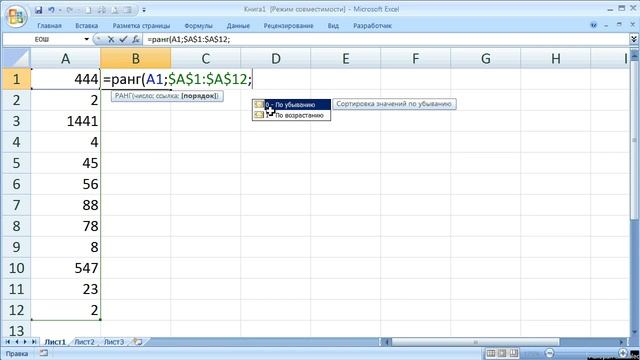Select column C header

(x=206, y=58)
